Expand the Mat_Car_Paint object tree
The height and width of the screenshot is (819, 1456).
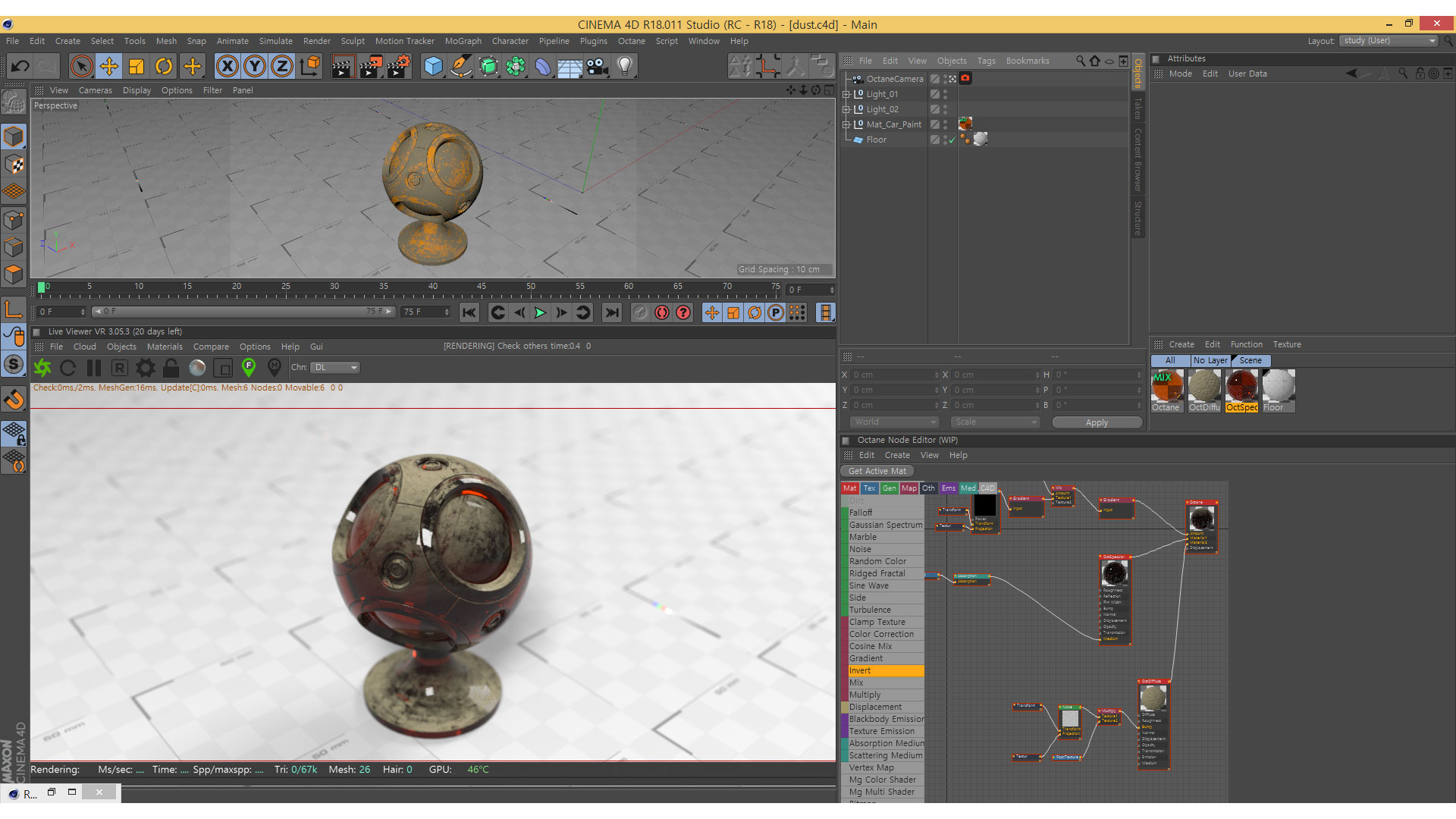pos(846,125)
